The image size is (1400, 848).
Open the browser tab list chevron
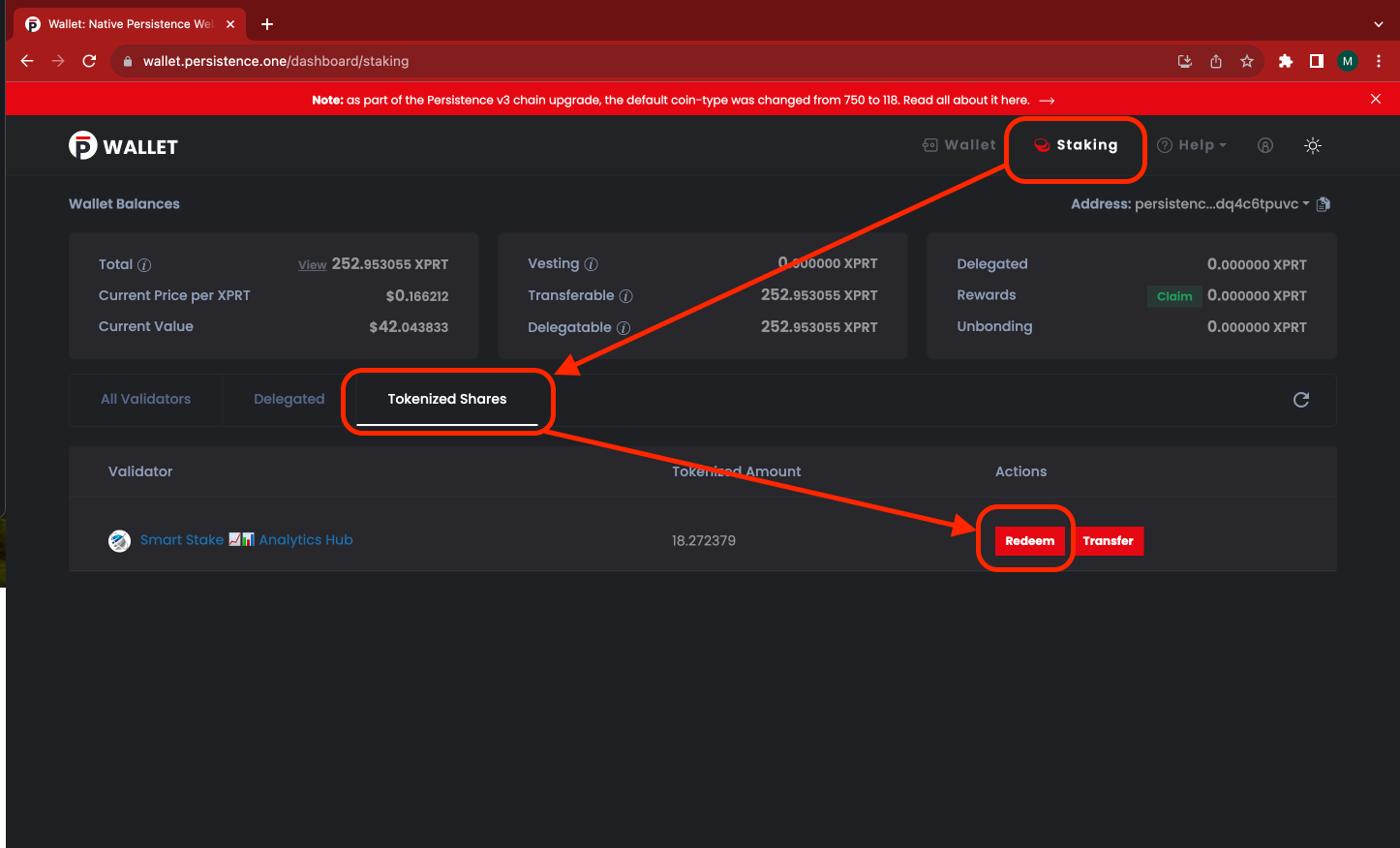tap(1379, 24)
